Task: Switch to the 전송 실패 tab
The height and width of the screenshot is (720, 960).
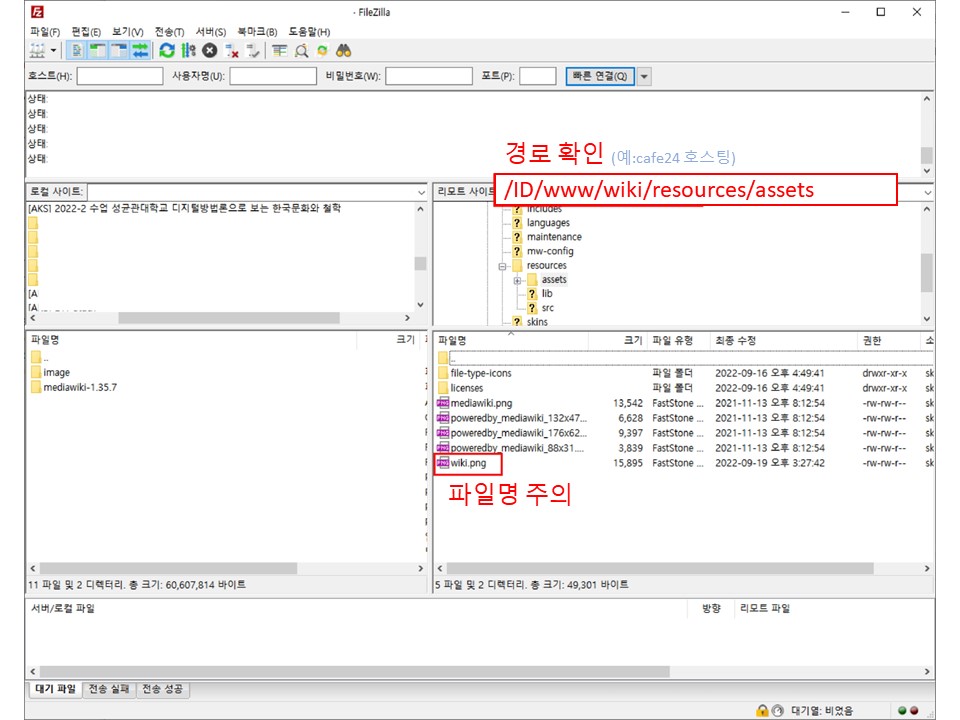Action: (x=108, y=689)
